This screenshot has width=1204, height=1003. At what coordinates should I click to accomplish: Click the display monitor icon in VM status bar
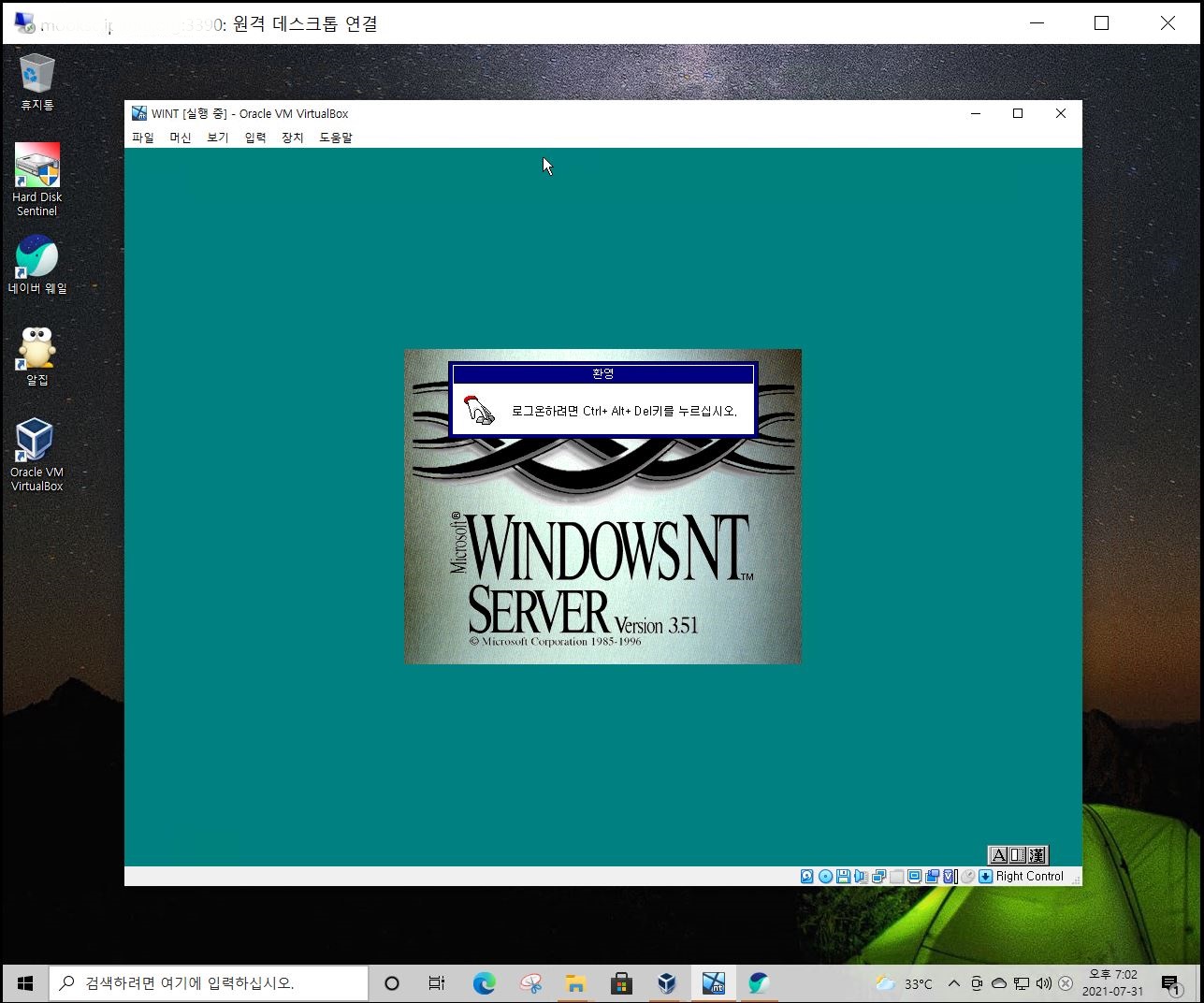pos(914,877)
